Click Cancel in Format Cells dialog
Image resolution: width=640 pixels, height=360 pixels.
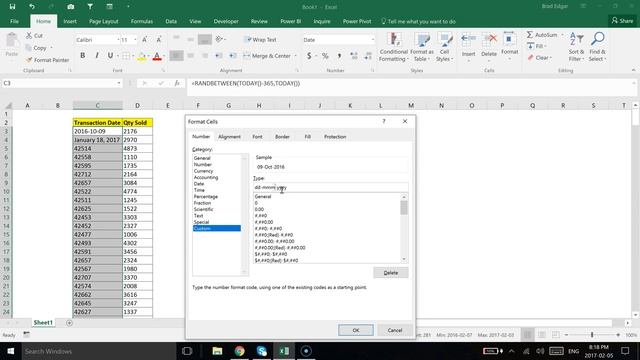pyautogui.click(x=395, y=330)
